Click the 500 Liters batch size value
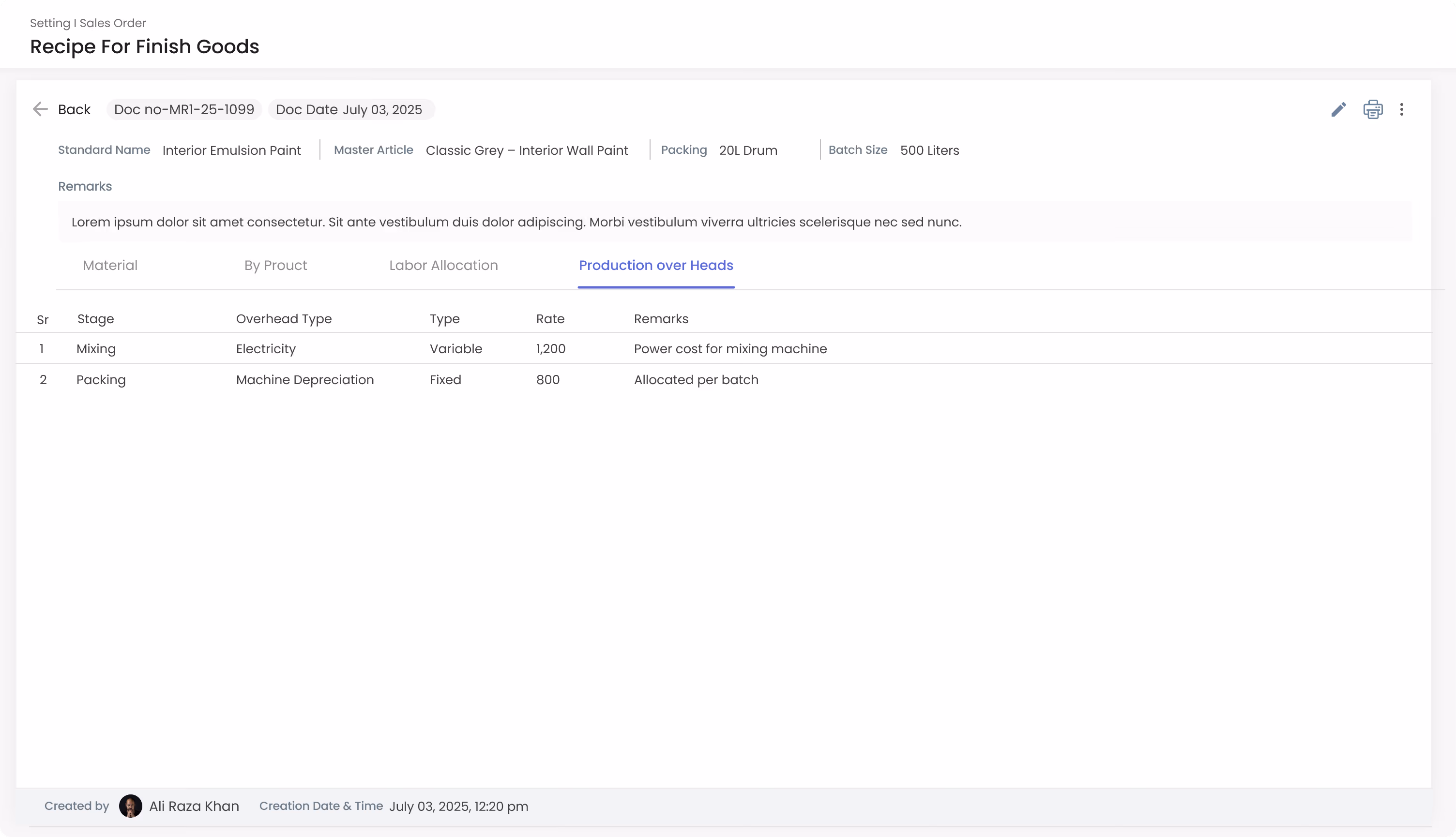This screenshot has height=837, width=1456. (929, 150)
